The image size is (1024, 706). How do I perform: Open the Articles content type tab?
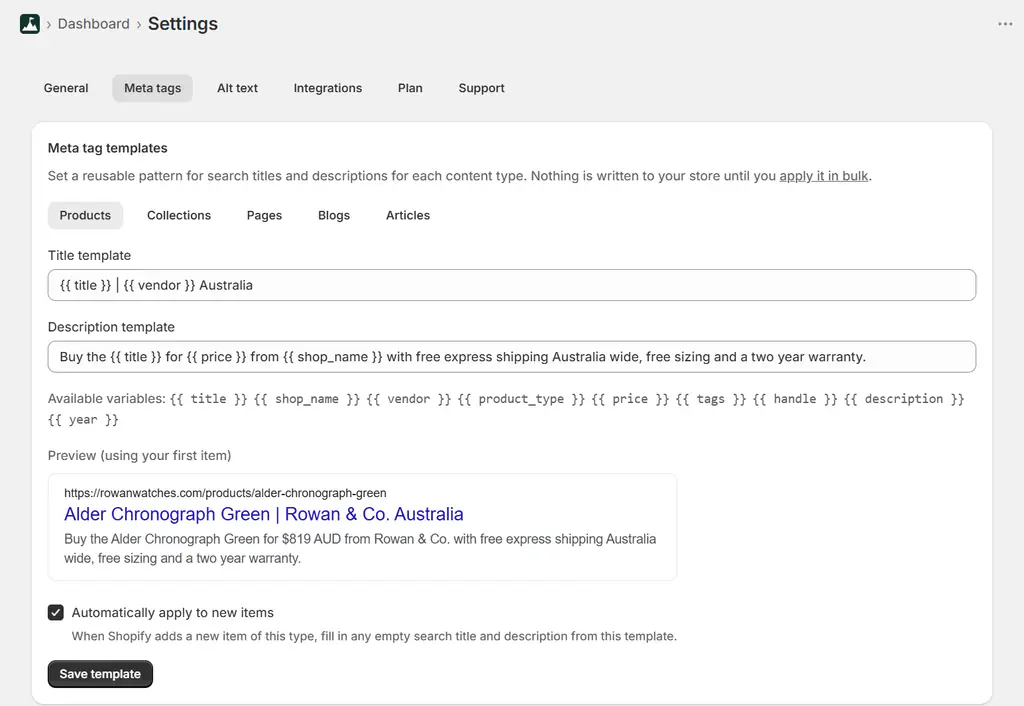coord(408,216)
